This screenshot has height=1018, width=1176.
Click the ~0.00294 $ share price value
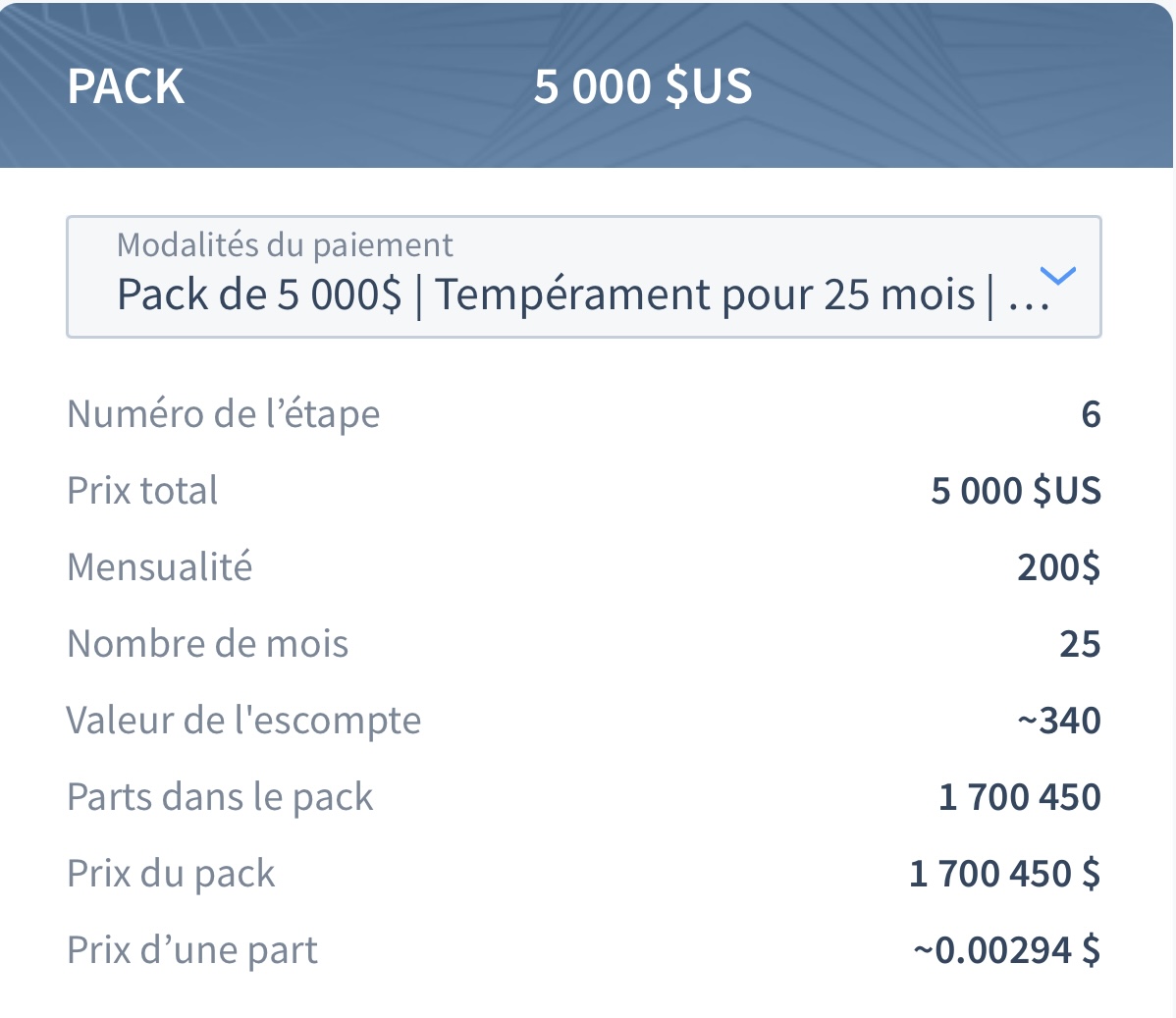[x=1006, y=950]
